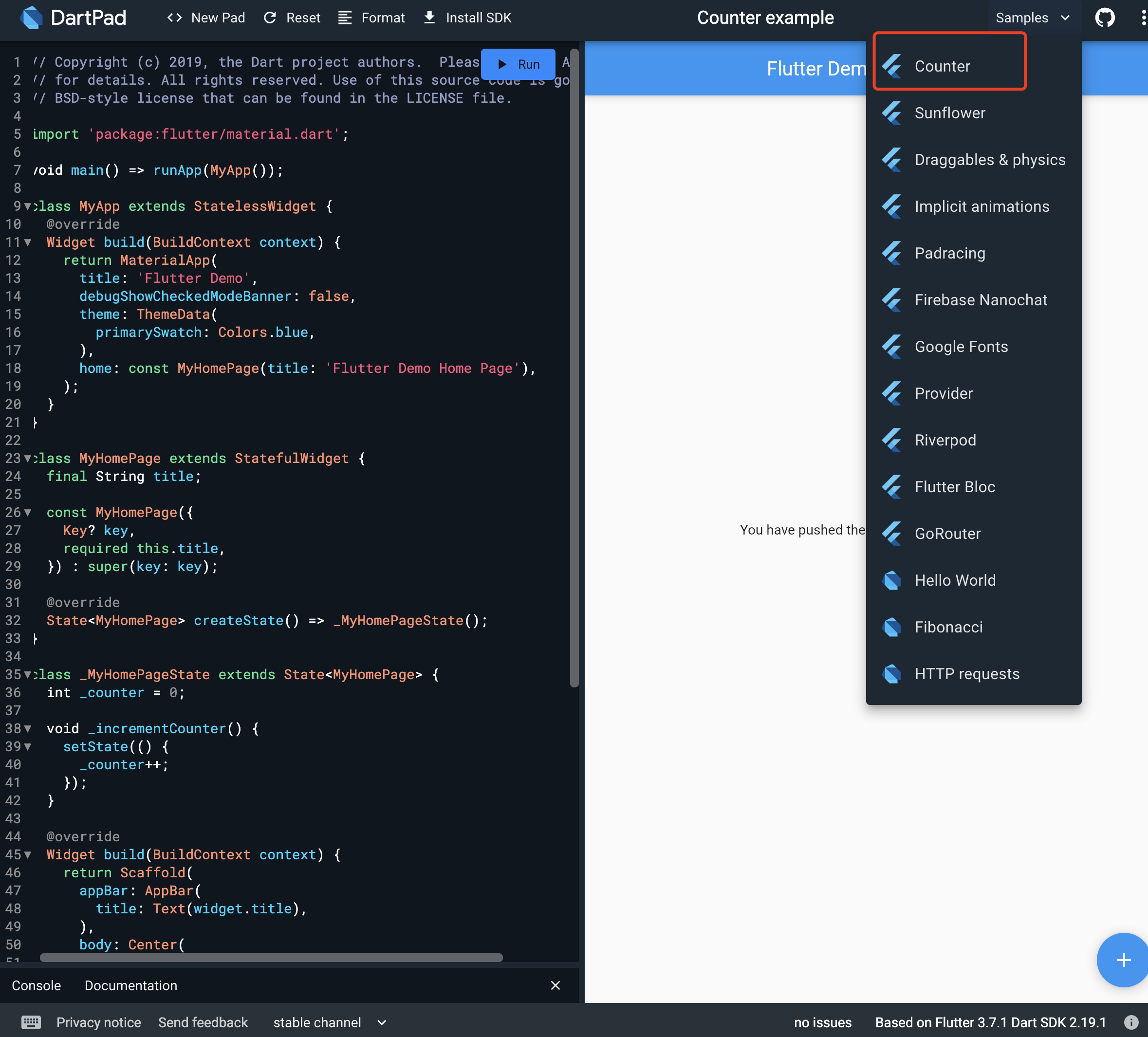This screenshot has width=1148, height=1037.
Task: Click the DartPad logo icon
Action: coord(31,17)
